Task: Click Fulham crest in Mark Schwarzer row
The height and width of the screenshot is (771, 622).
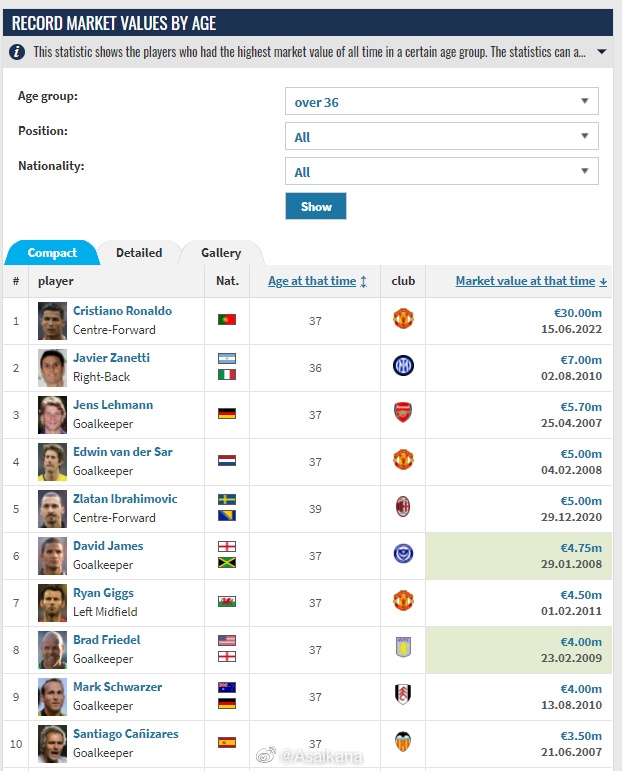Action: coord(403,695)
